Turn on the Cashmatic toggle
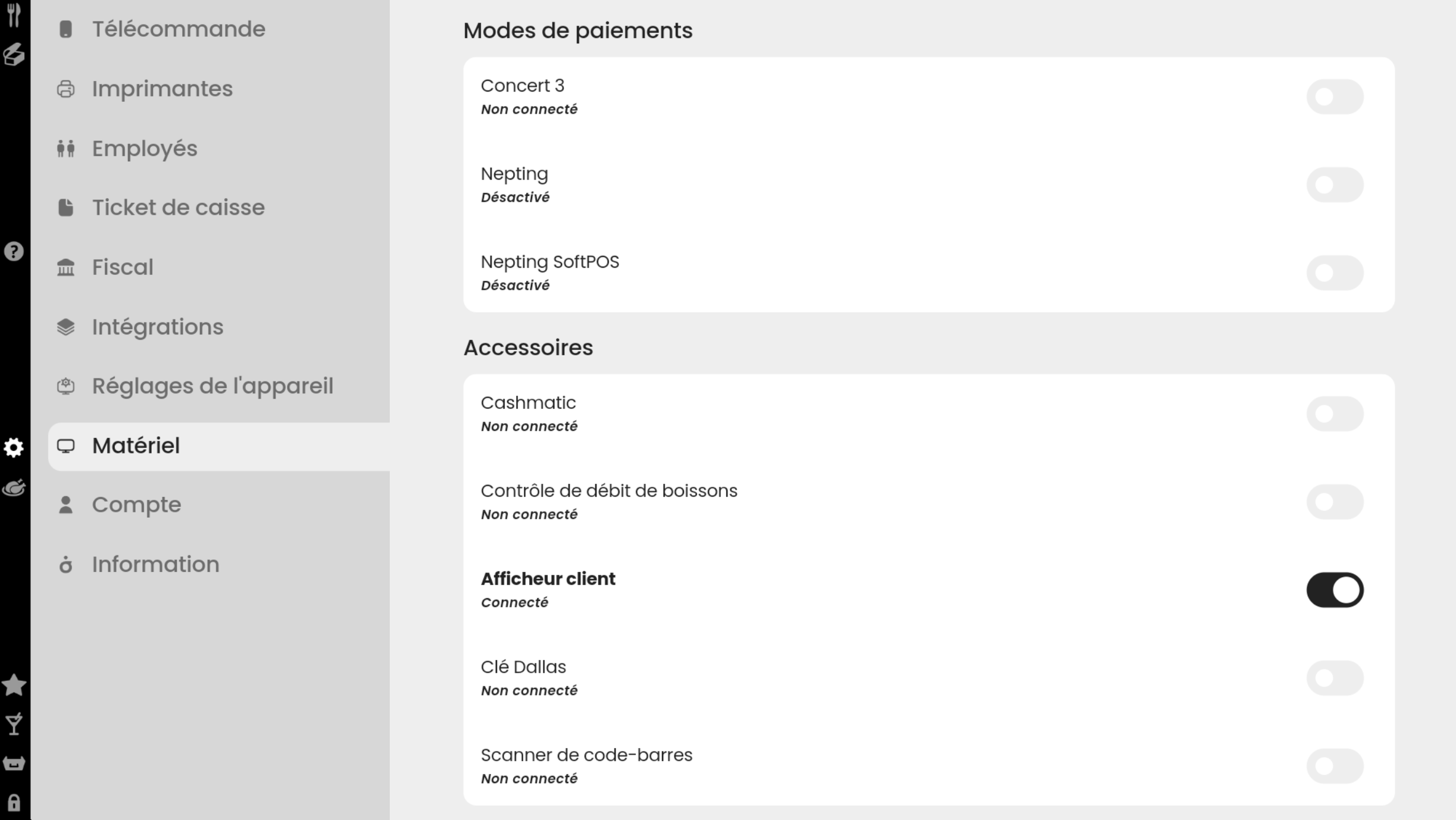Image resolution: width=1456 pixels, height=820 pixels. pyautogui.click(x=1335, y=414)
